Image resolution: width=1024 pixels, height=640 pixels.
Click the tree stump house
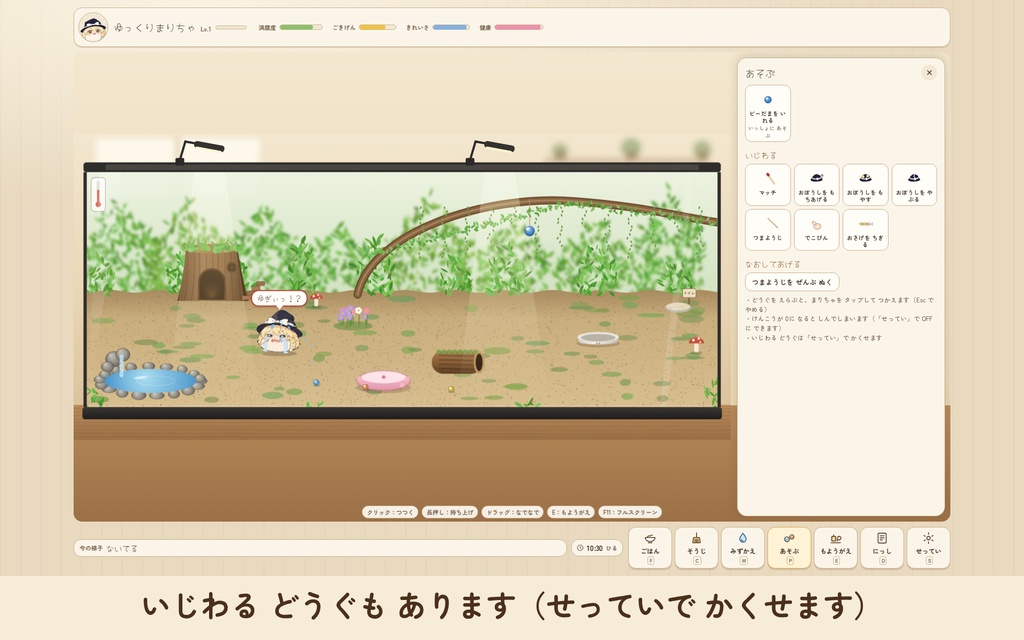click(x=212, y=272)
